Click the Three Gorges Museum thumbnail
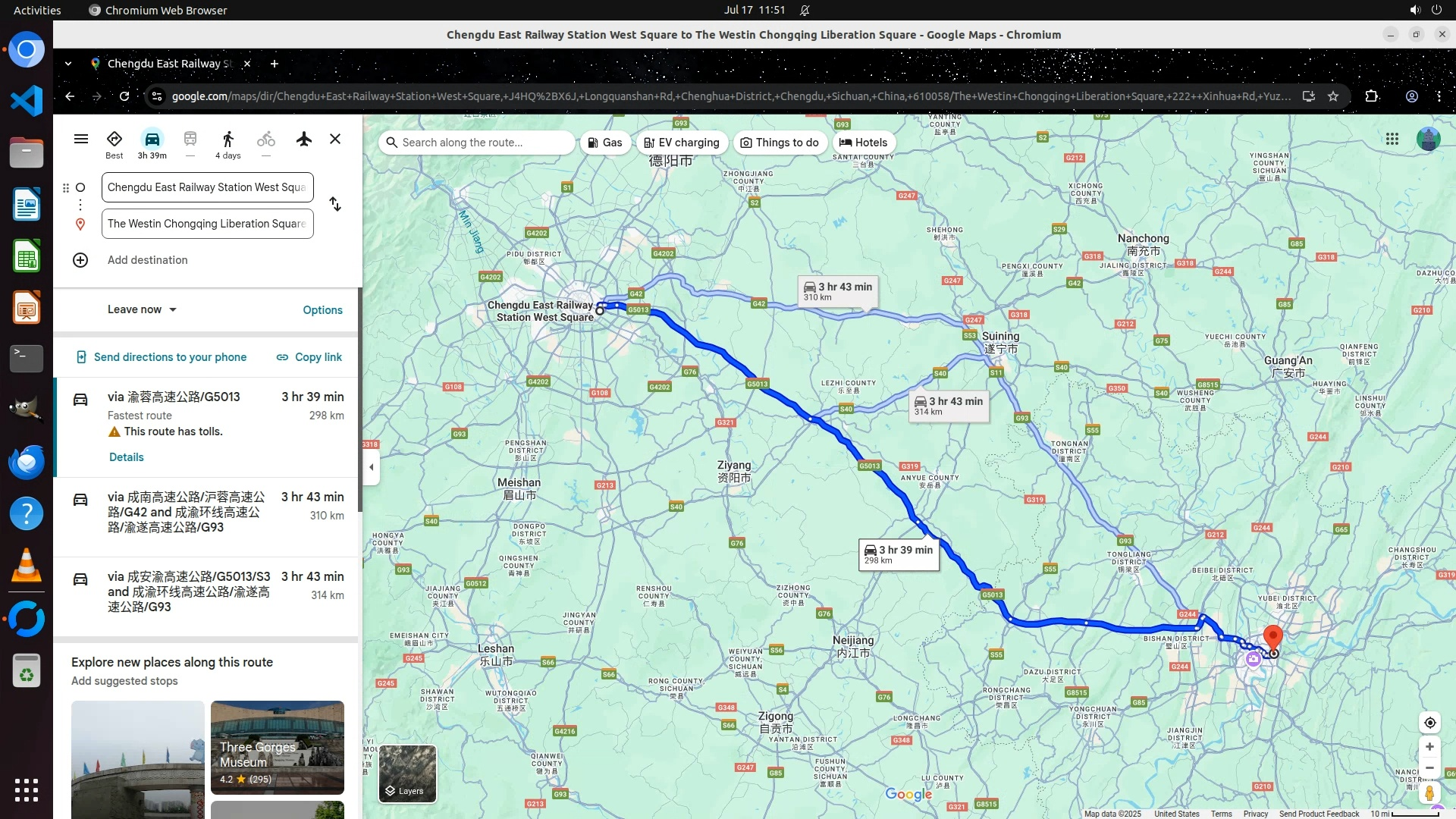 pyautogui.click(x=277, y=747)
